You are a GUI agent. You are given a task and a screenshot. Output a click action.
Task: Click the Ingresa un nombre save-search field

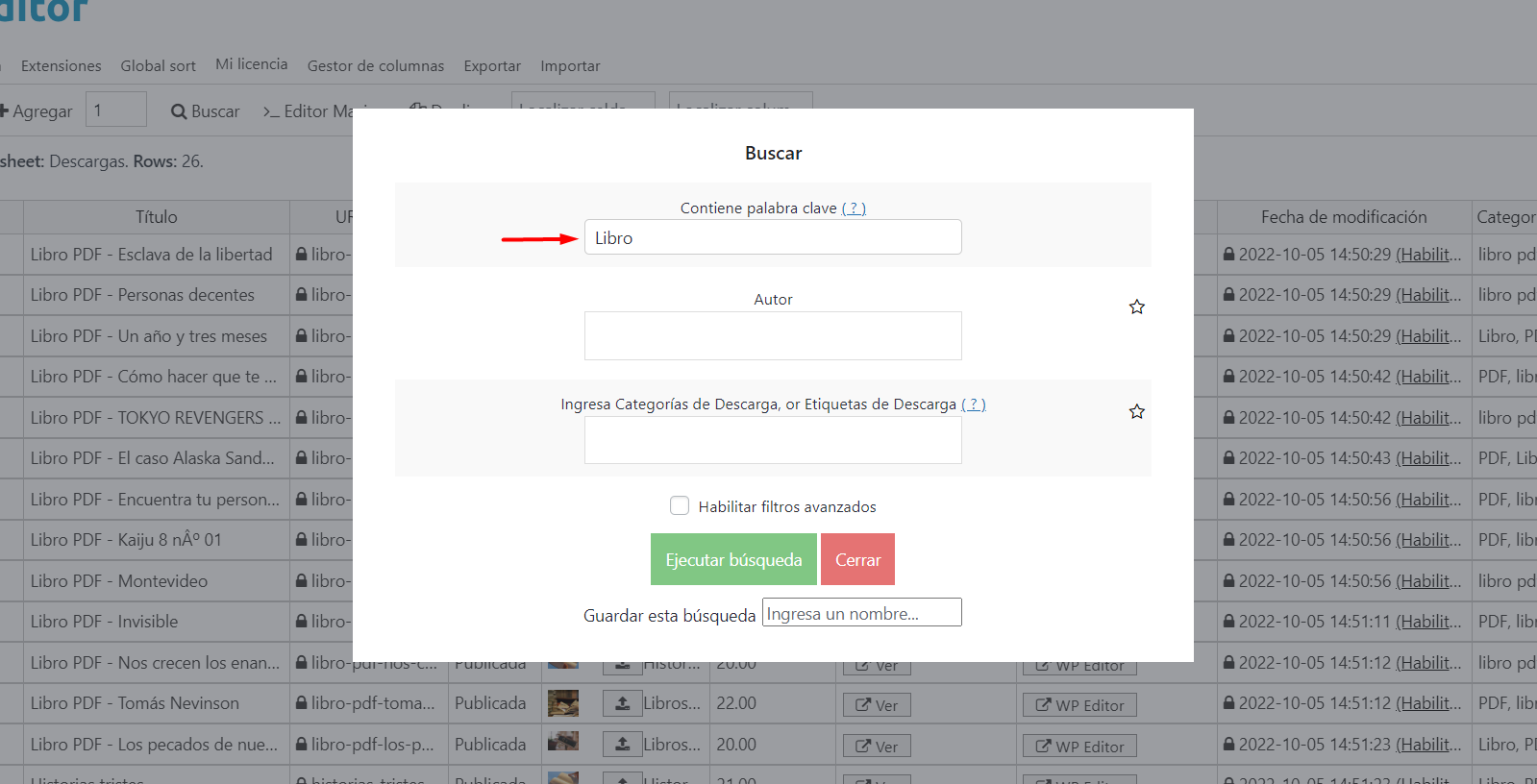(x=861, y=613)
